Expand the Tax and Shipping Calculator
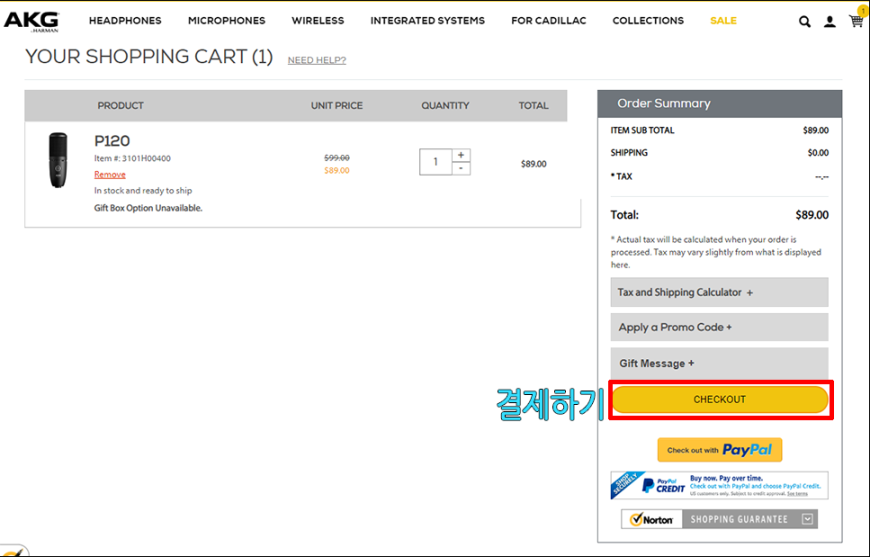Viewport: 870px width, 557px height. point(719,292)
